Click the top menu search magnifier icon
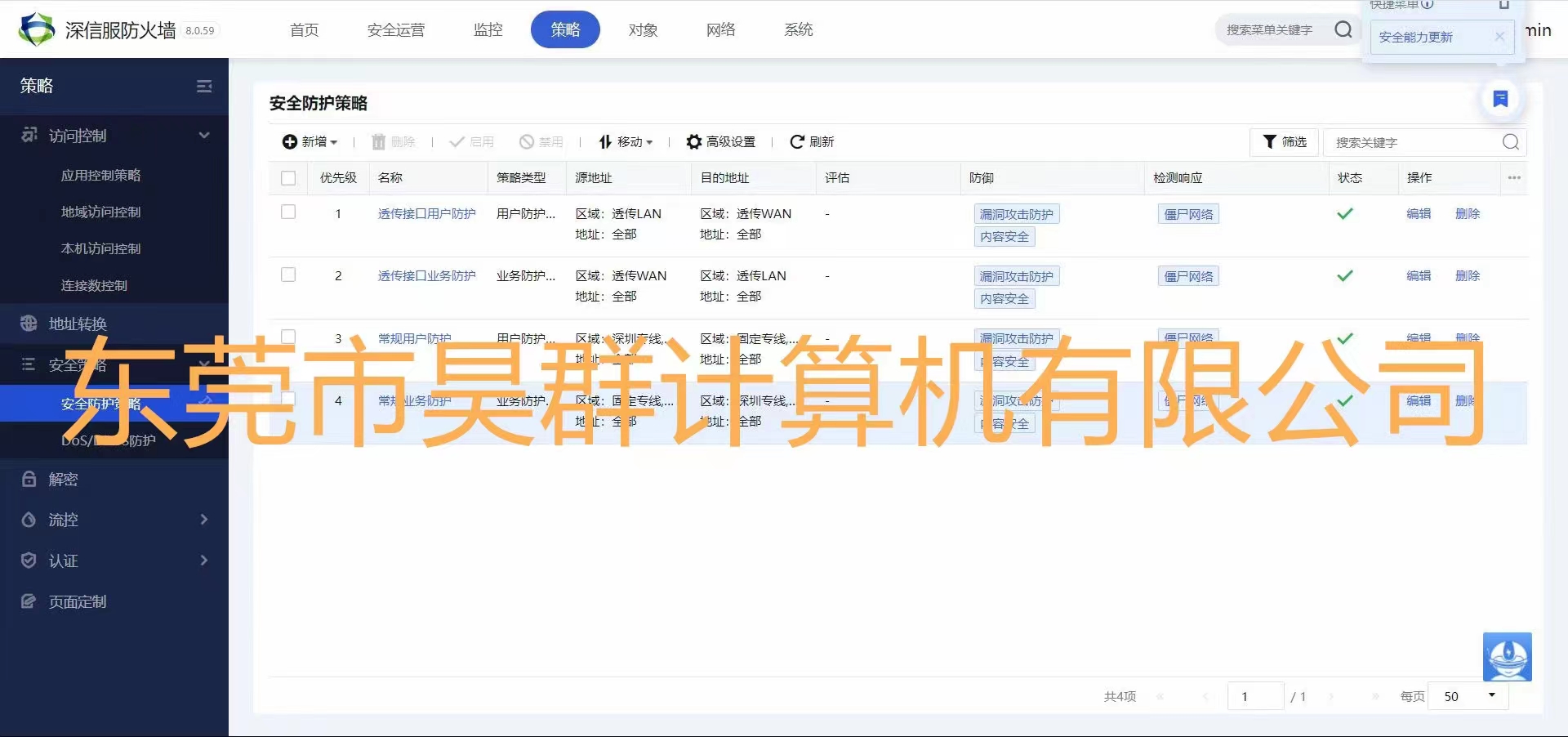This screenshot has height=737, width=1568. [1343, 30]
